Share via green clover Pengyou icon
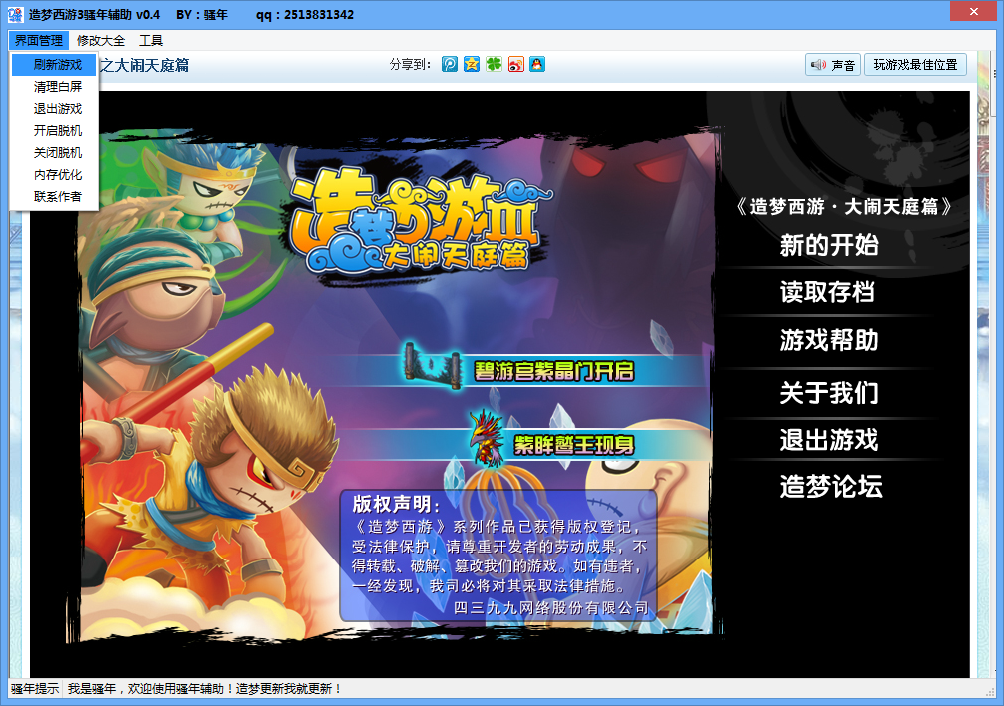1004x706 pixels. point(494,64)
